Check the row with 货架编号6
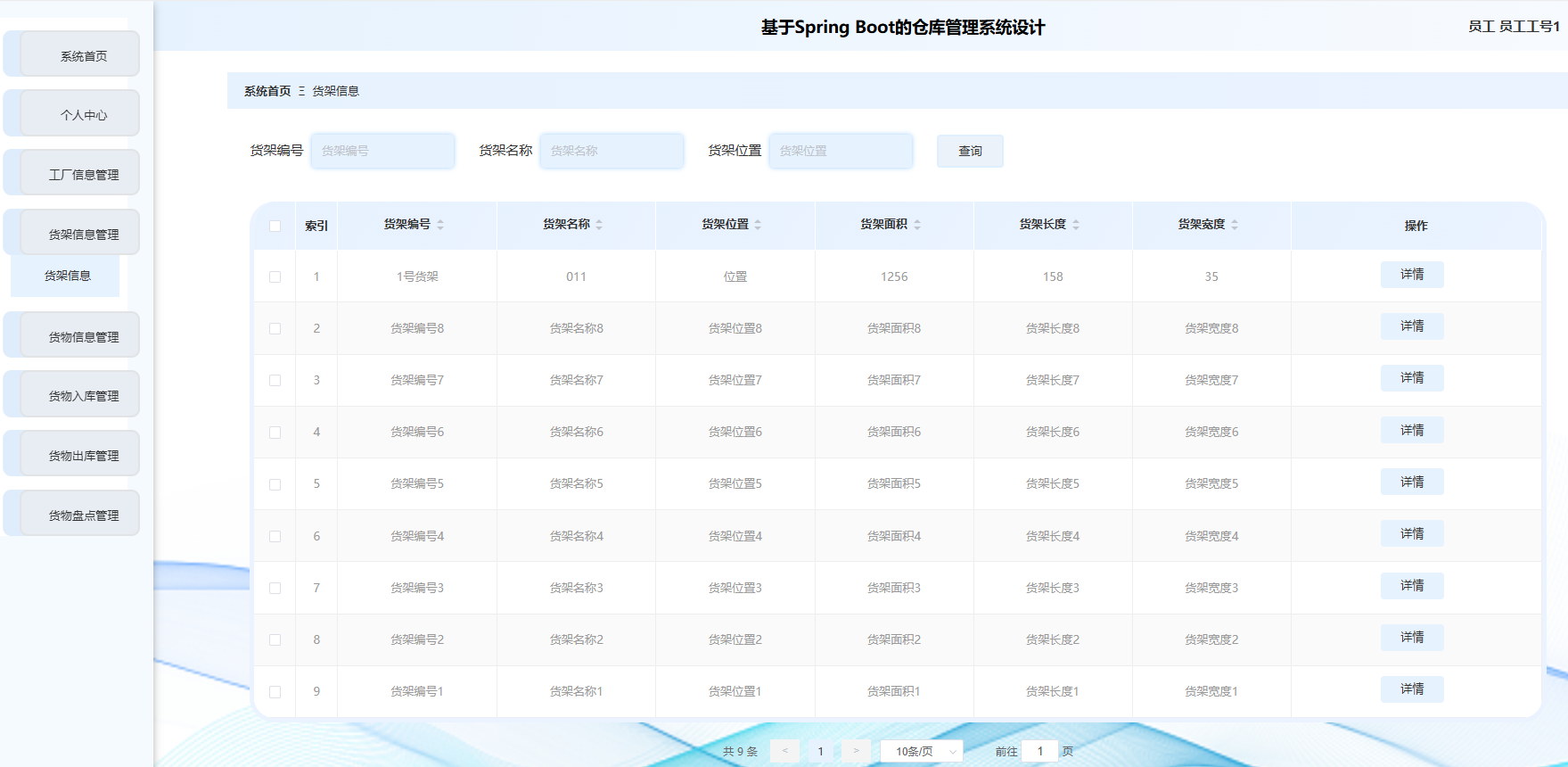The height and width of the screenshot is (767, 1568). click(x=275, y=432)
